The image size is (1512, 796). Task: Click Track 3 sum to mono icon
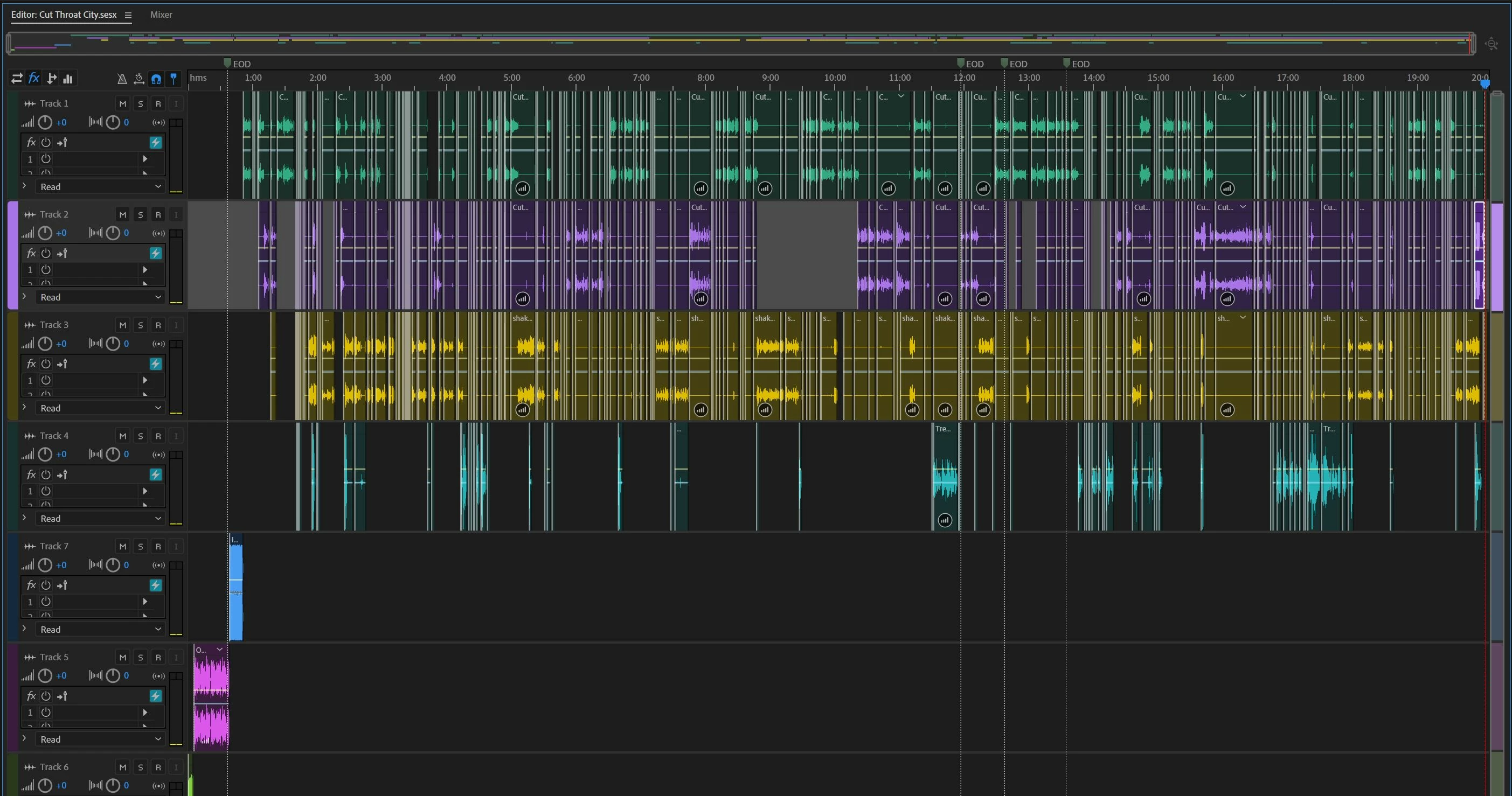[x=158, y=344]
